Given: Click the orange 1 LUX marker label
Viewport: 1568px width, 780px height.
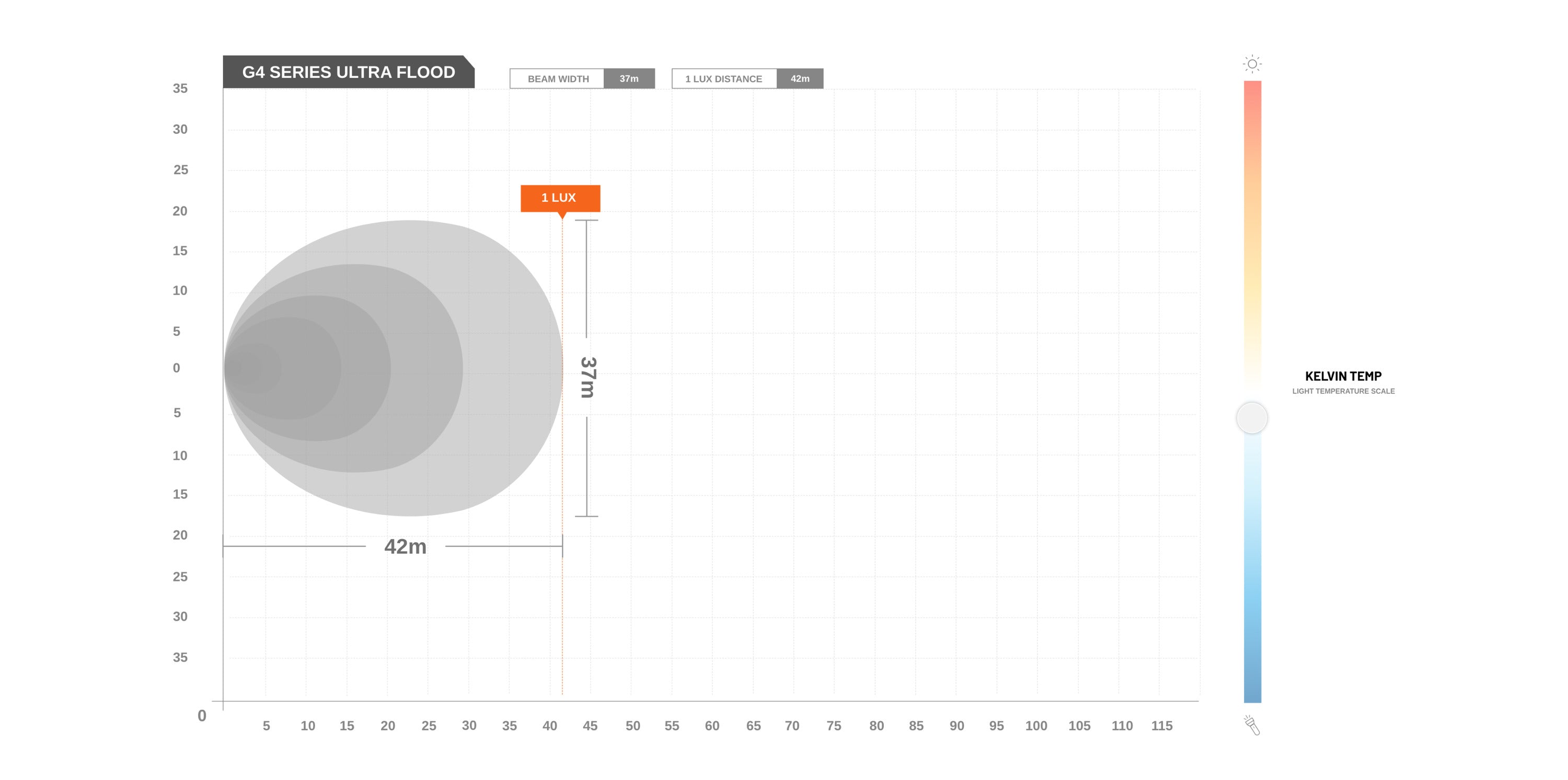Looking at the screenshot, I should coord(560,199).
